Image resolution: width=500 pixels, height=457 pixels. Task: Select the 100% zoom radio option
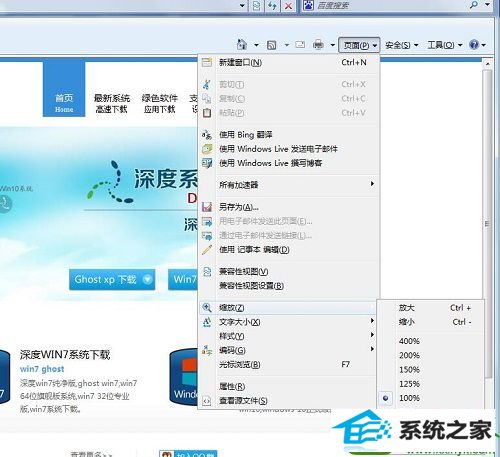[x=431, y=398]
